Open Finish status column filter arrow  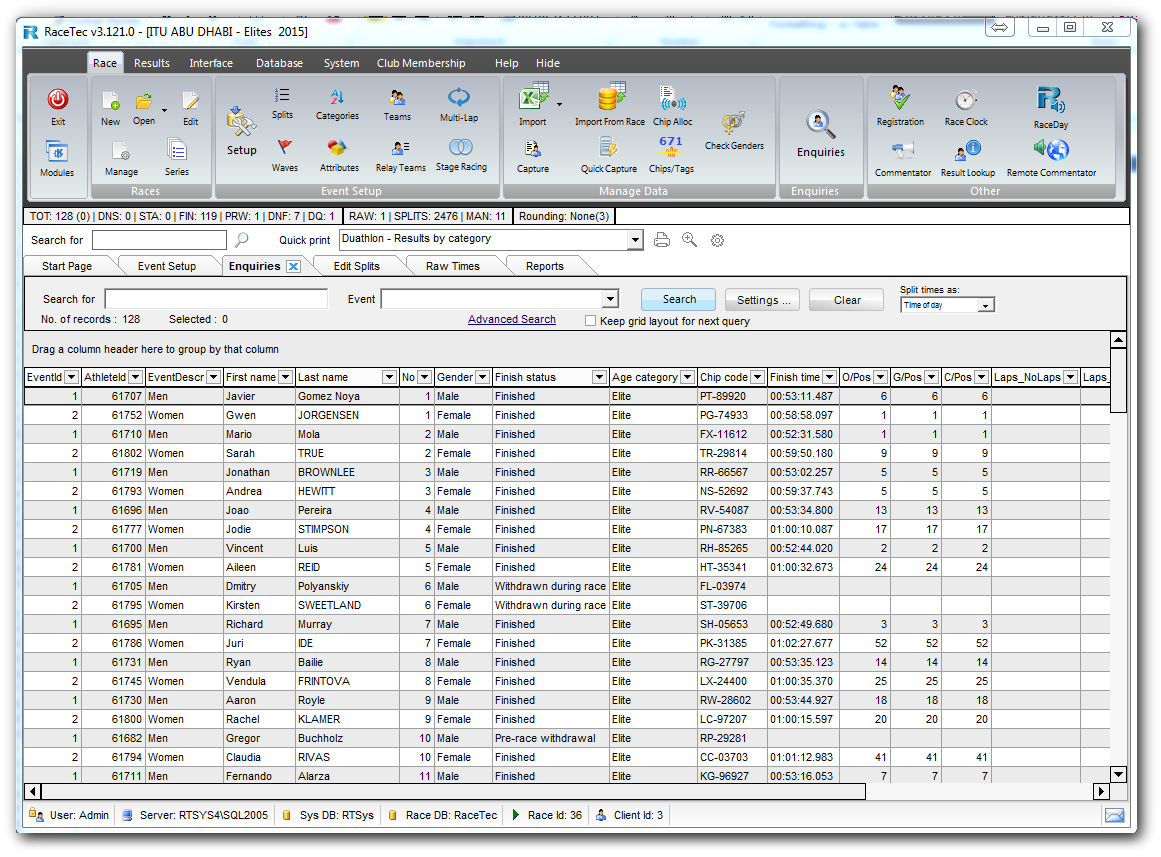pos(599,377)
